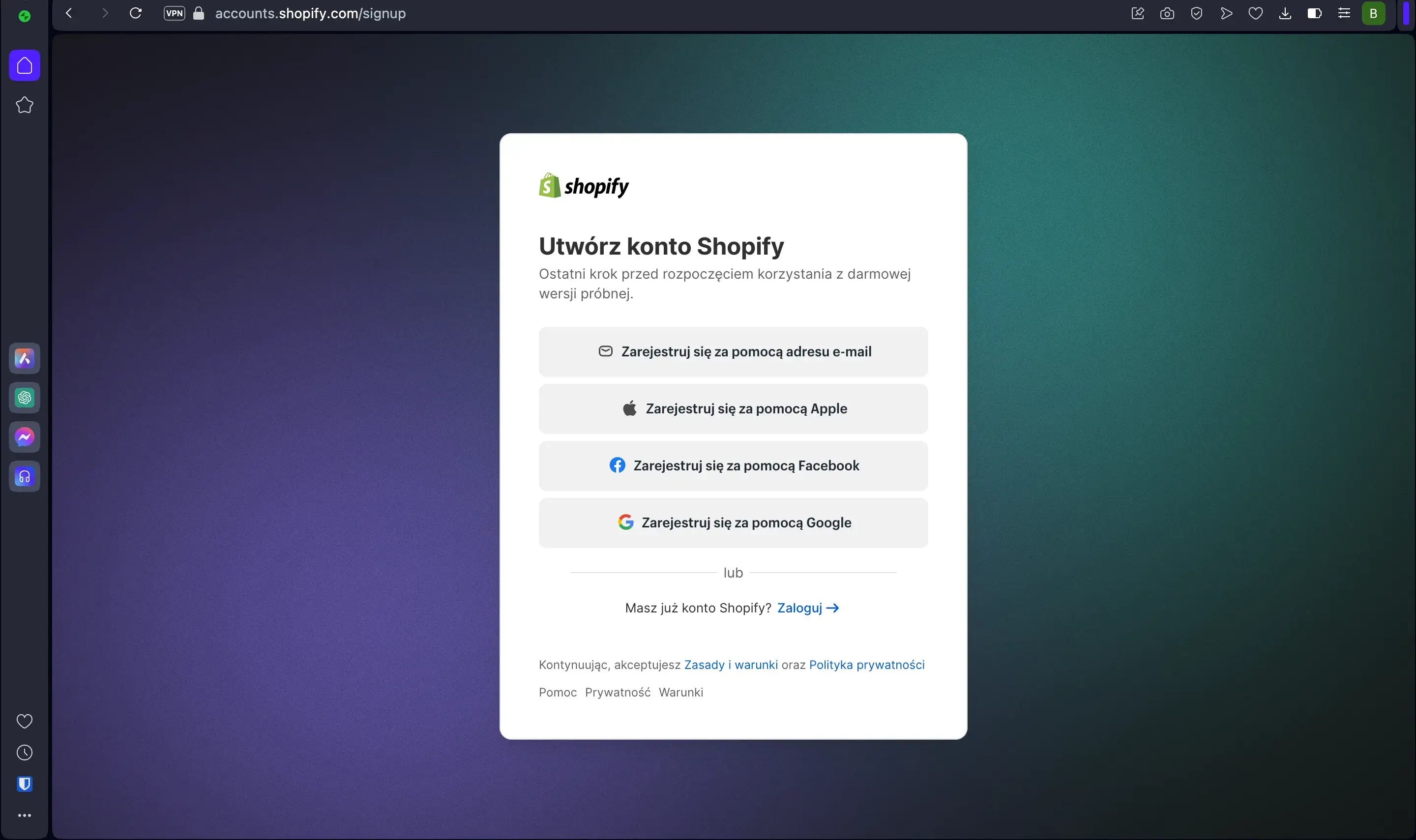Click the Flow send arrow icon

point(1226,13)
